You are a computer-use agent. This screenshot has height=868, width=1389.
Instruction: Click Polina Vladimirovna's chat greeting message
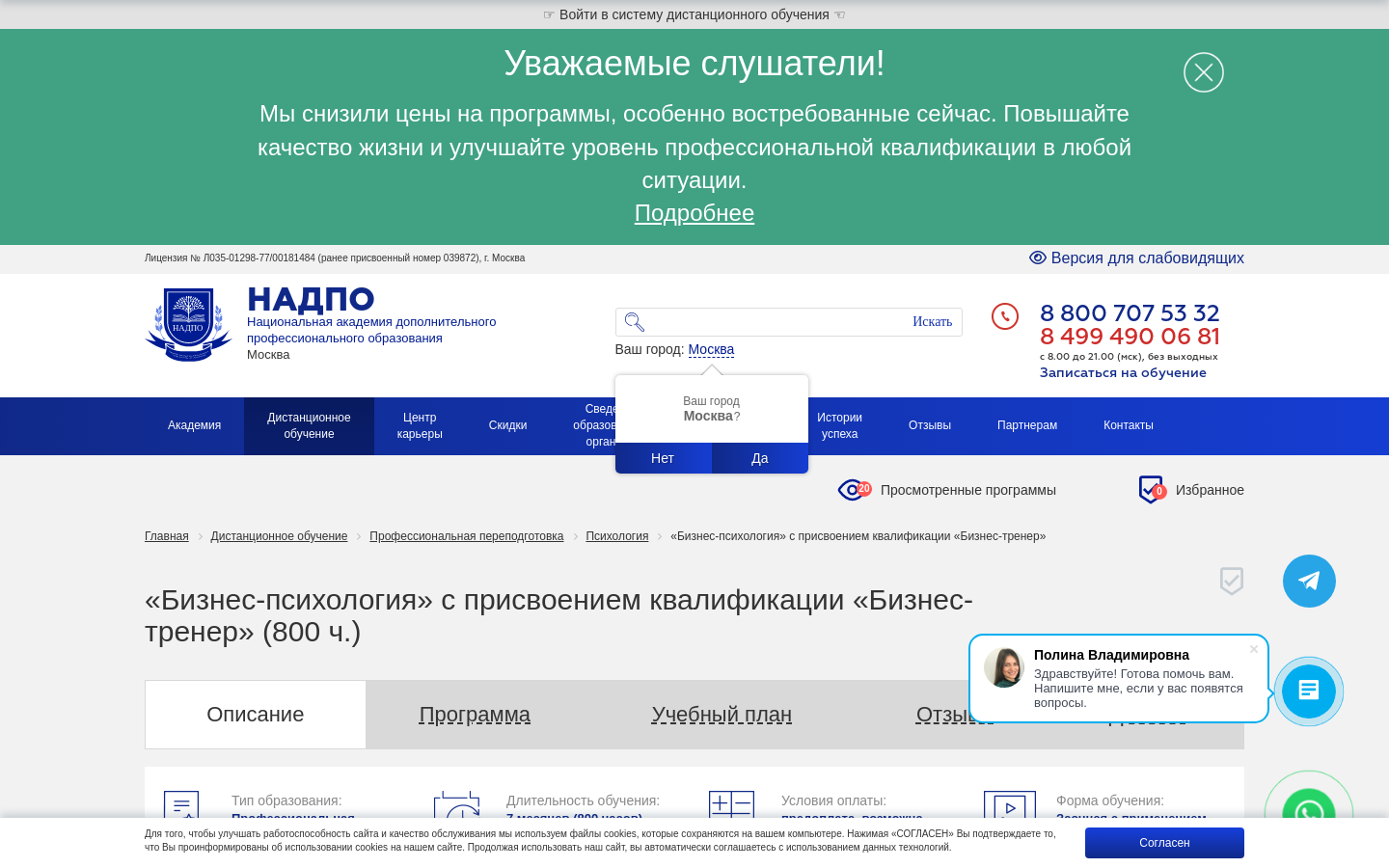[1138, 688]
